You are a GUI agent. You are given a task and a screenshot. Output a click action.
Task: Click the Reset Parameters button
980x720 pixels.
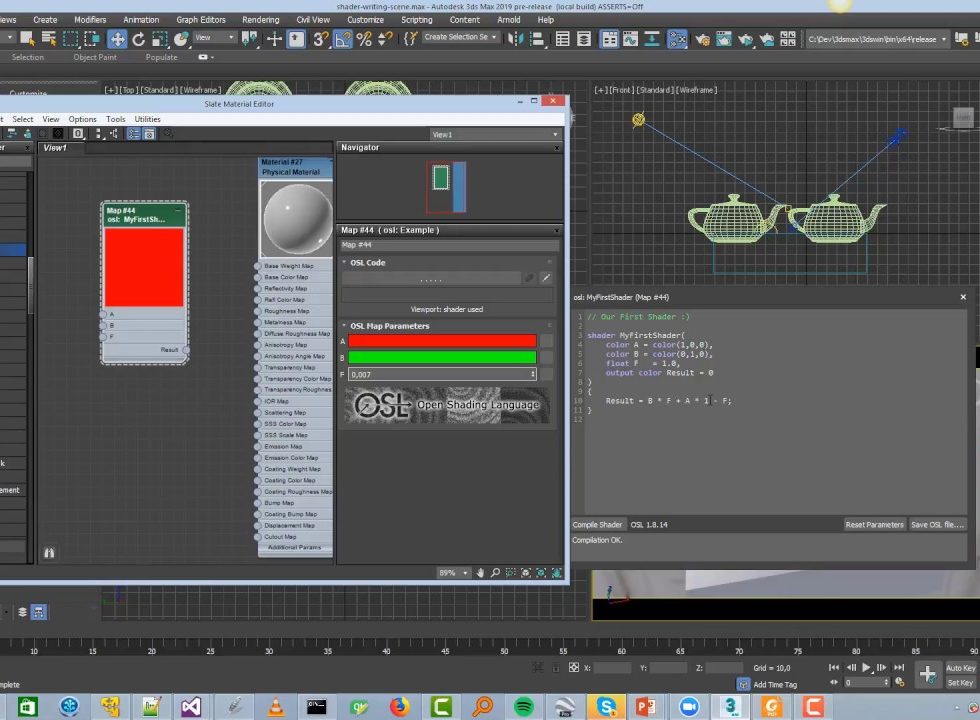tap(874, 525)
